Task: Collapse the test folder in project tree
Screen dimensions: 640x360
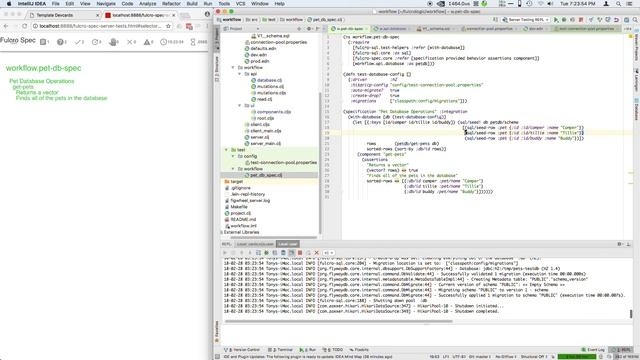Action: click(x=227, y=150)
